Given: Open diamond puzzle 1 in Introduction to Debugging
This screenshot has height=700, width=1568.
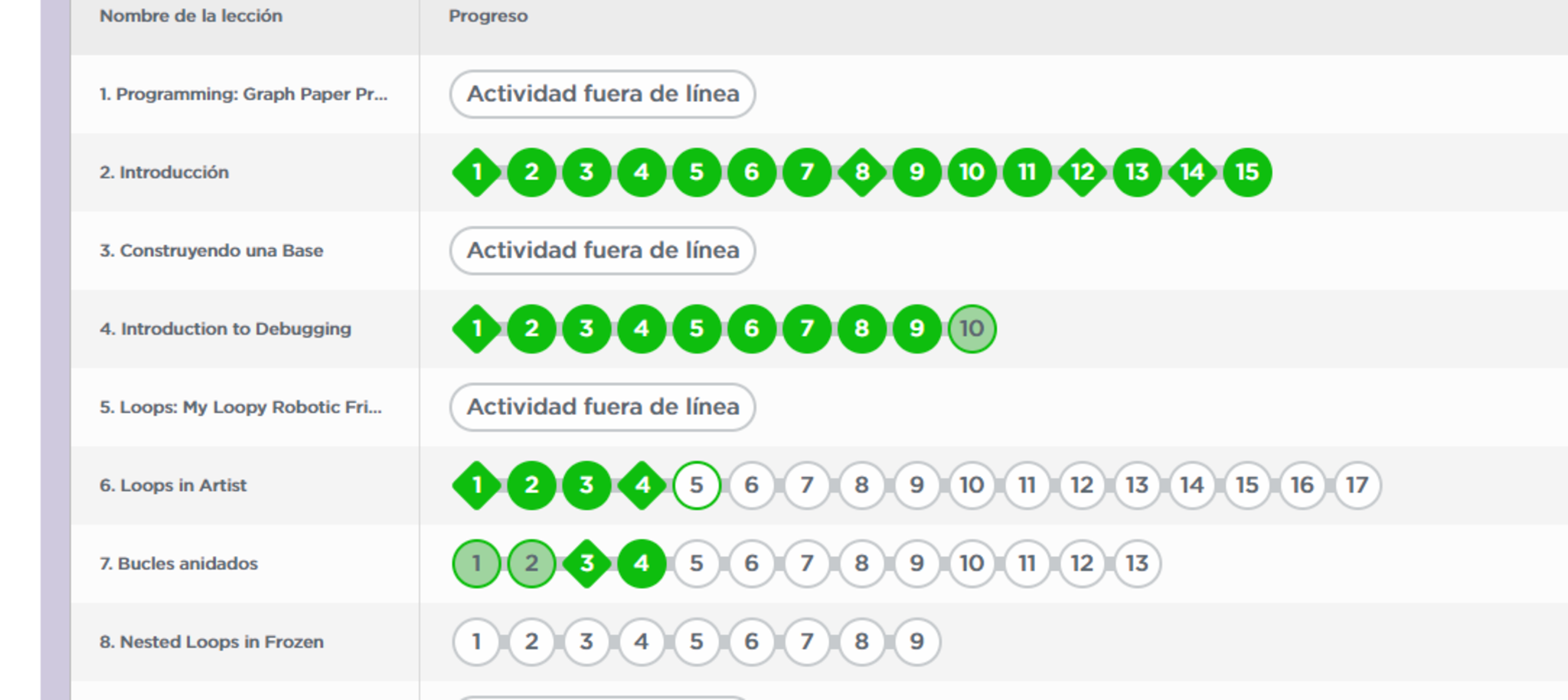Looking at the screenshot, I should 476,329.
